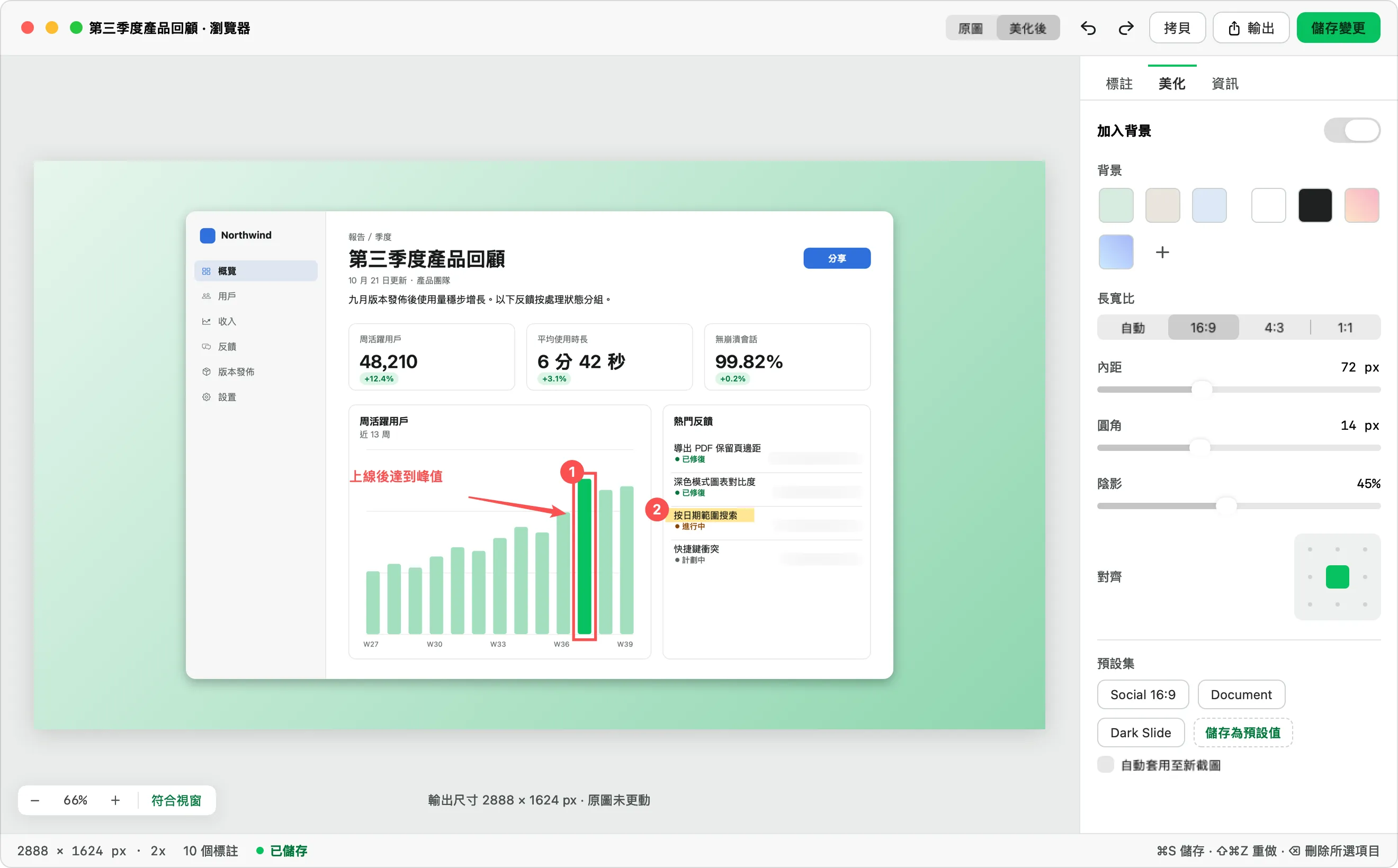Click the 拷貝 copy button

click(1177, 28)
